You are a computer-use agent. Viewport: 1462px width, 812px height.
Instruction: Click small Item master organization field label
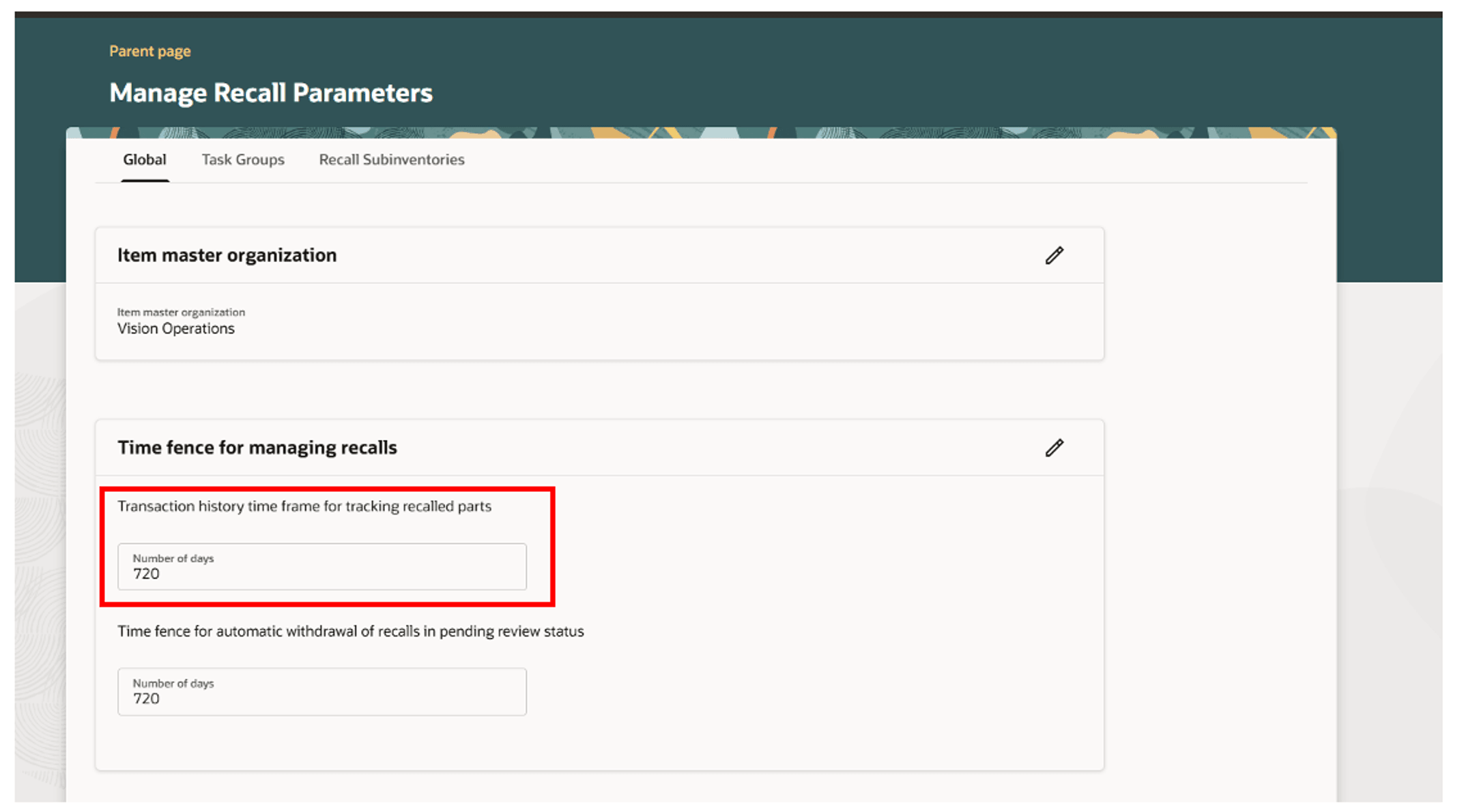(181, 313)
